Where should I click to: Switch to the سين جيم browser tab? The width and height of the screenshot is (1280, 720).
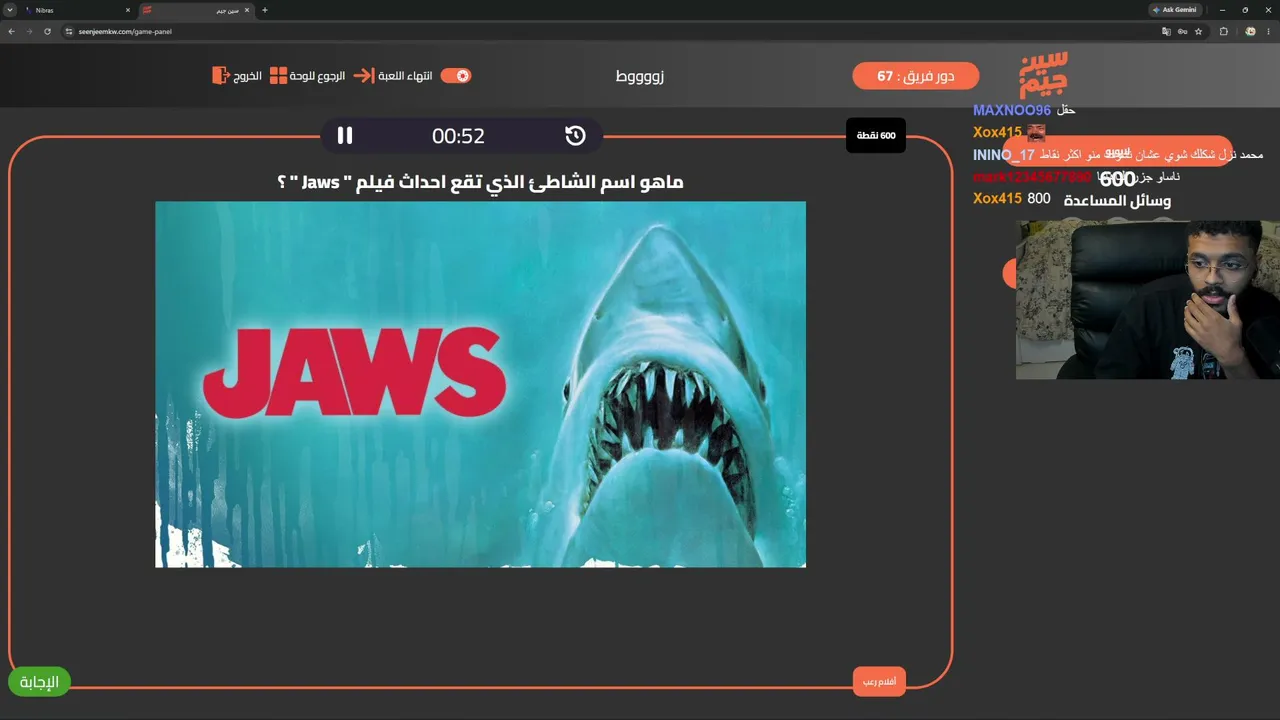coord(195,10)
